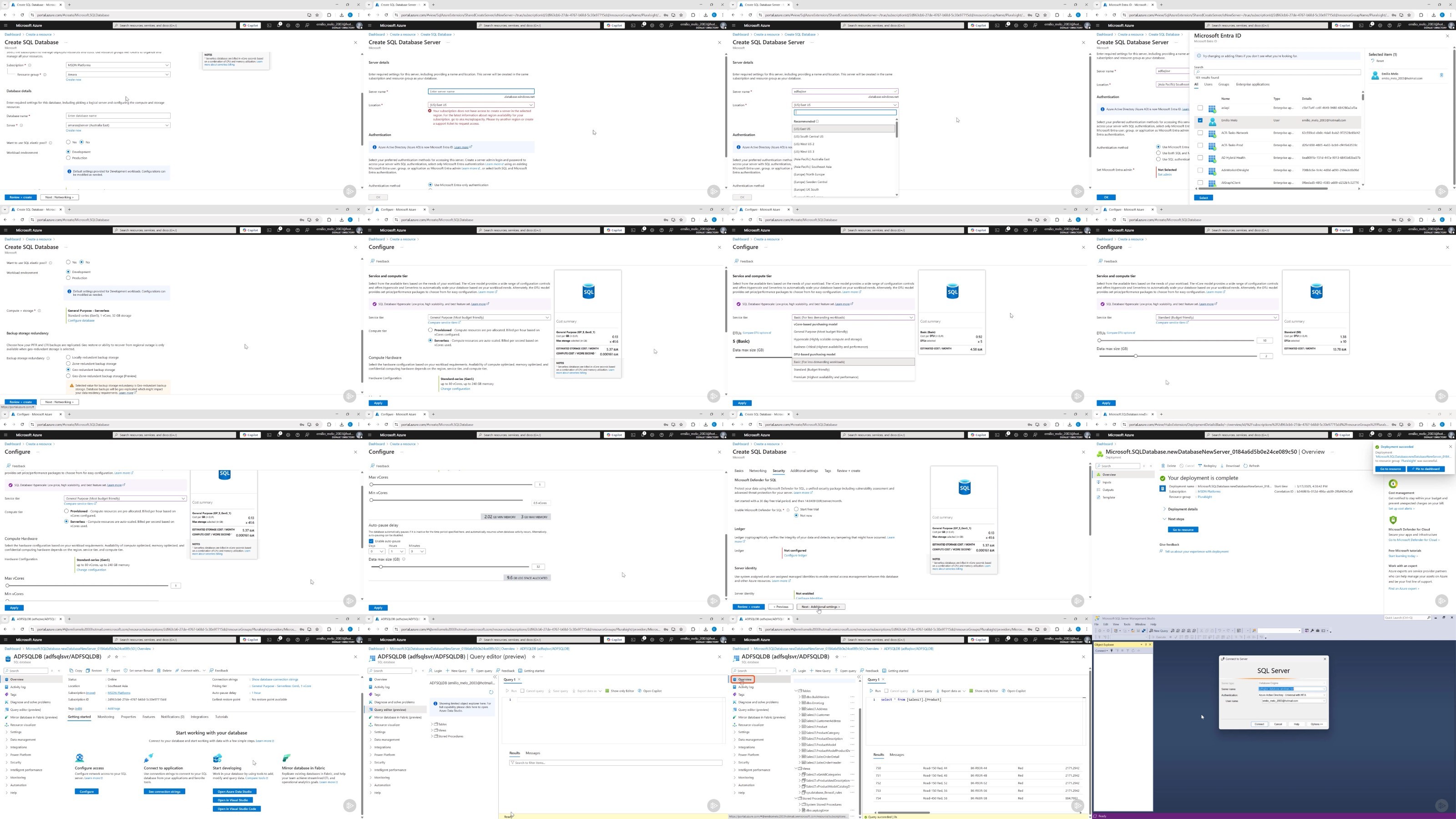The width and height of the screenshot is (1456, 819).
Task: Click the Configure ledger link
Action: click(x=795, y=555)
